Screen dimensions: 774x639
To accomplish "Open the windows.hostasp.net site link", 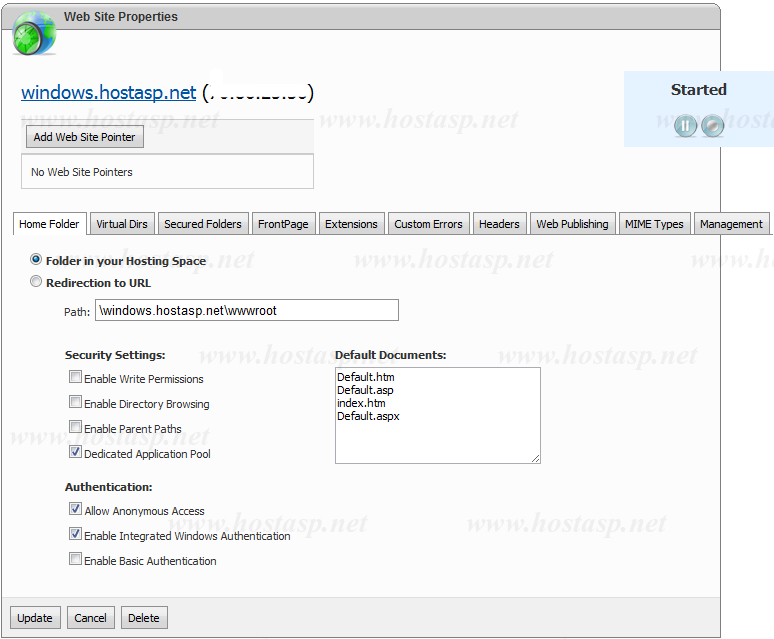I will [x=109, y=93].
